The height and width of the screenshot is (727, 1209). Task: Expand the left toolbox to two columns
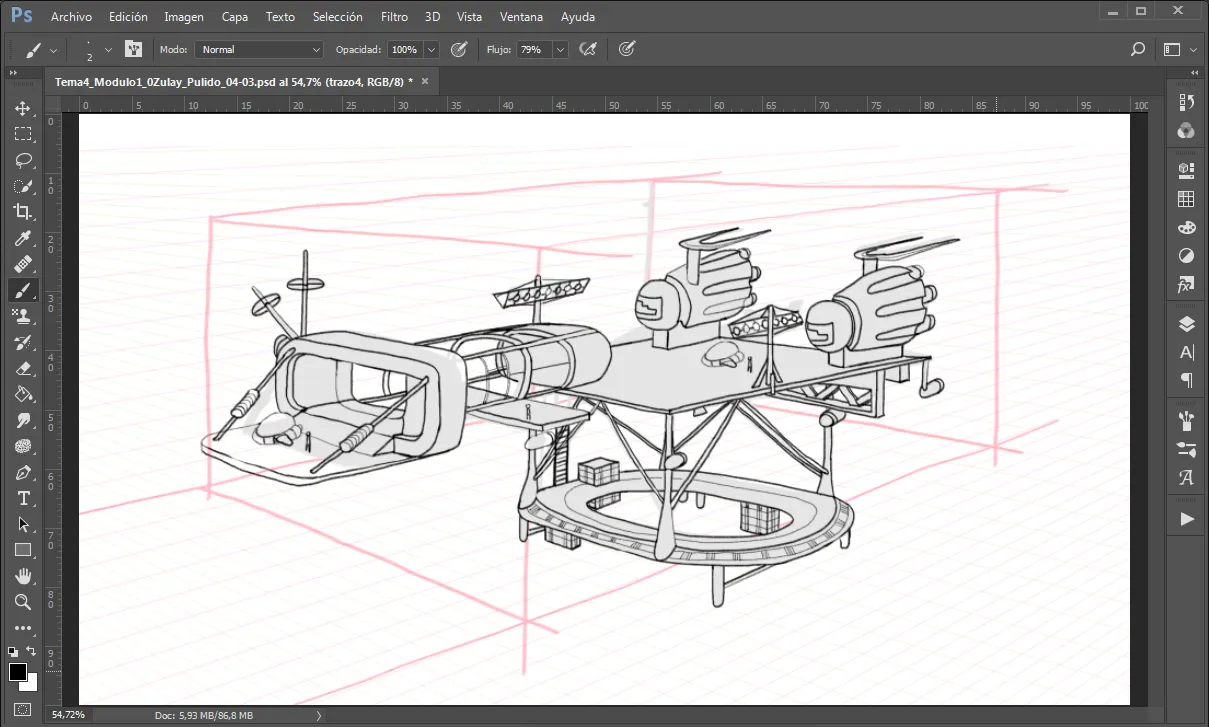point(13,73)
